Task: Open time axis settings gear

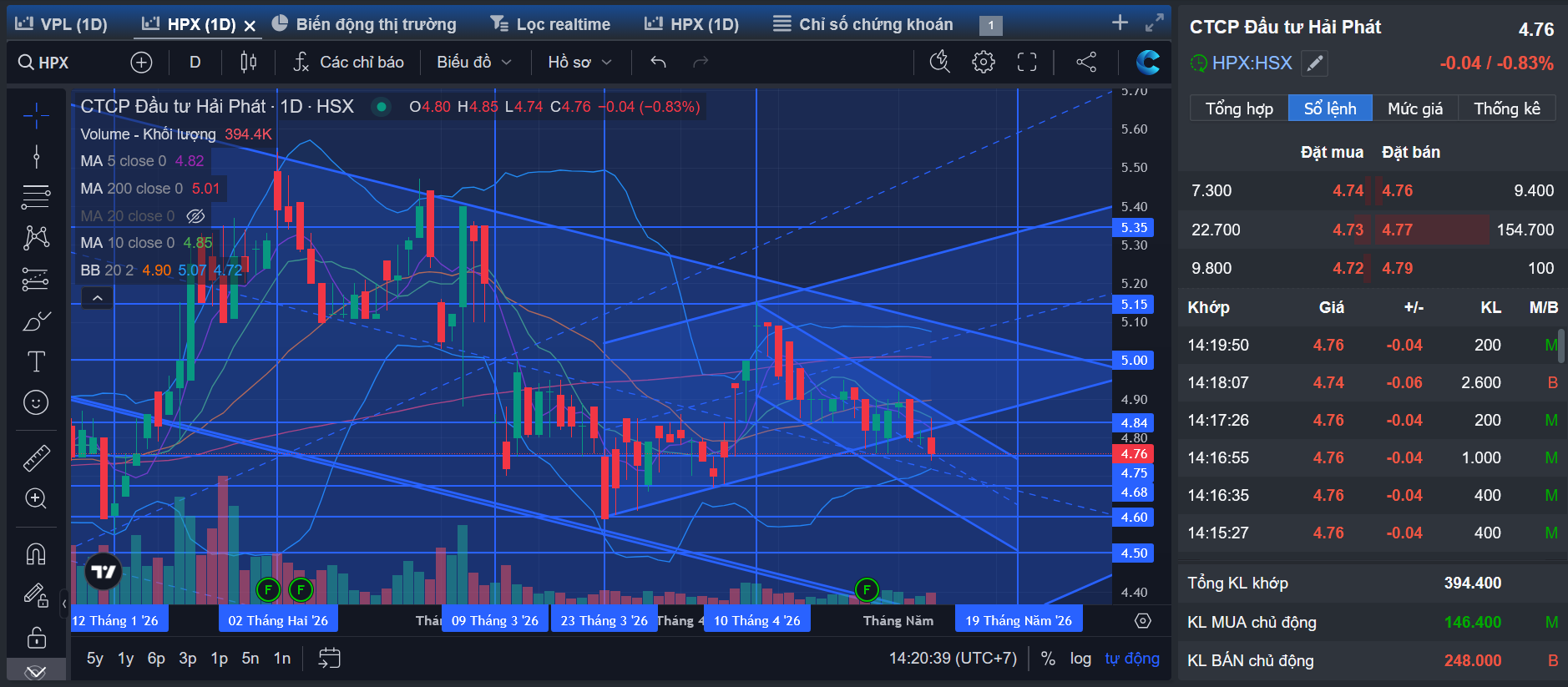Action: pyautogui.click(x=1143, y=621)
